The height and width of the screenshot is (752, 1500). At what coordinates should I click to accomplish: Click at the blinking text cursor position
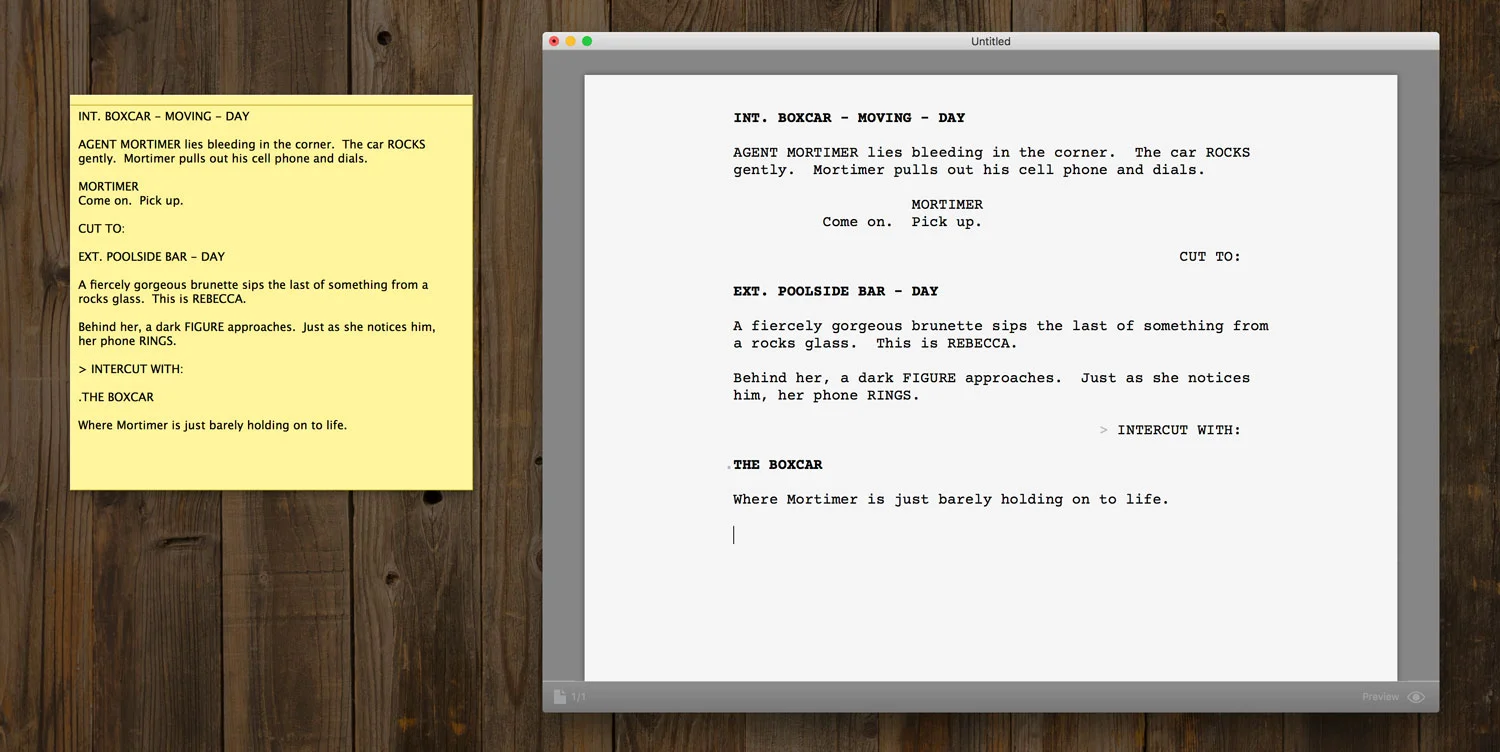pyautogui.click(x=734, y=534)
